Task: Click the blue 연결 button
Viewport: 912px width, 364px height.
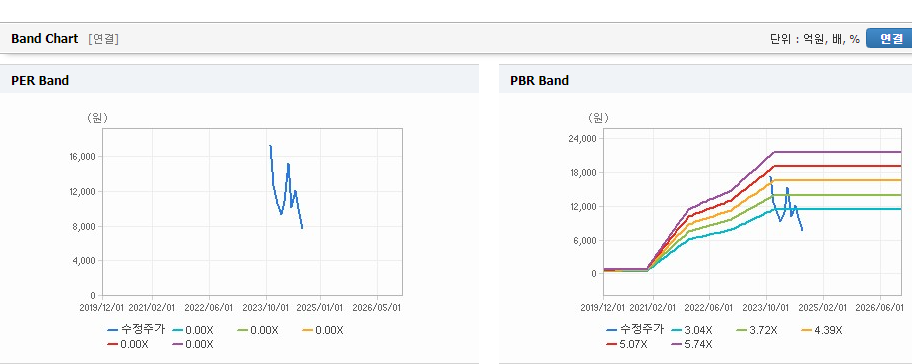Action: (x=889, y=38)
